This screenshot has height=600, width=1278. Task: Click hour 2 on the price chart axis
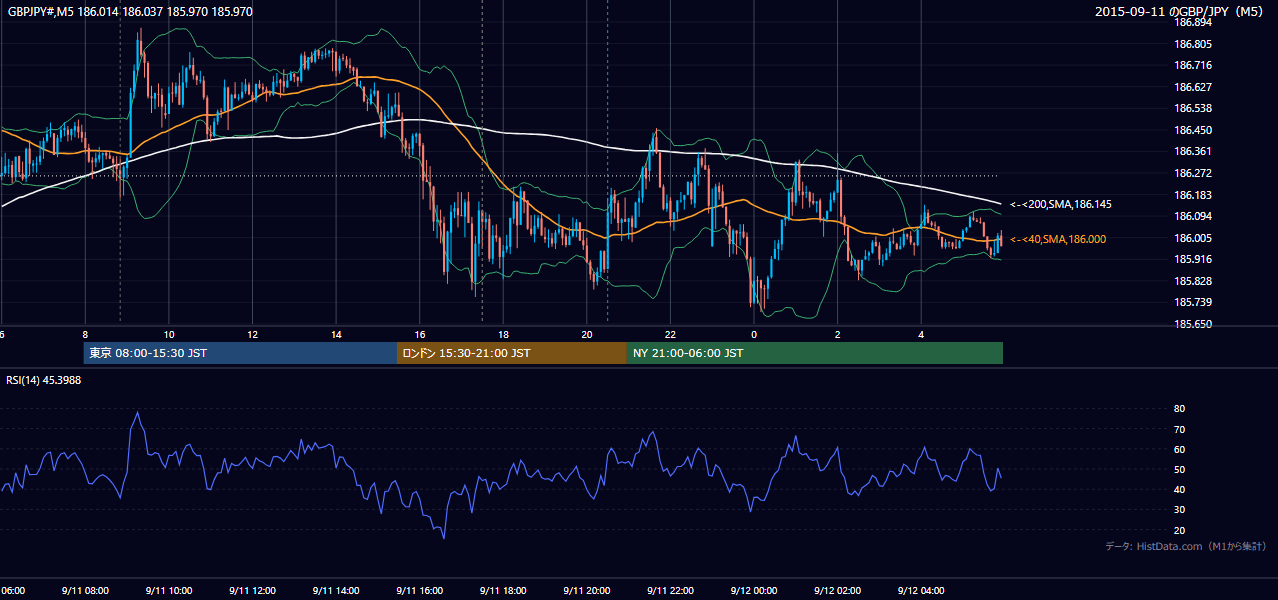tap(838, 335)
